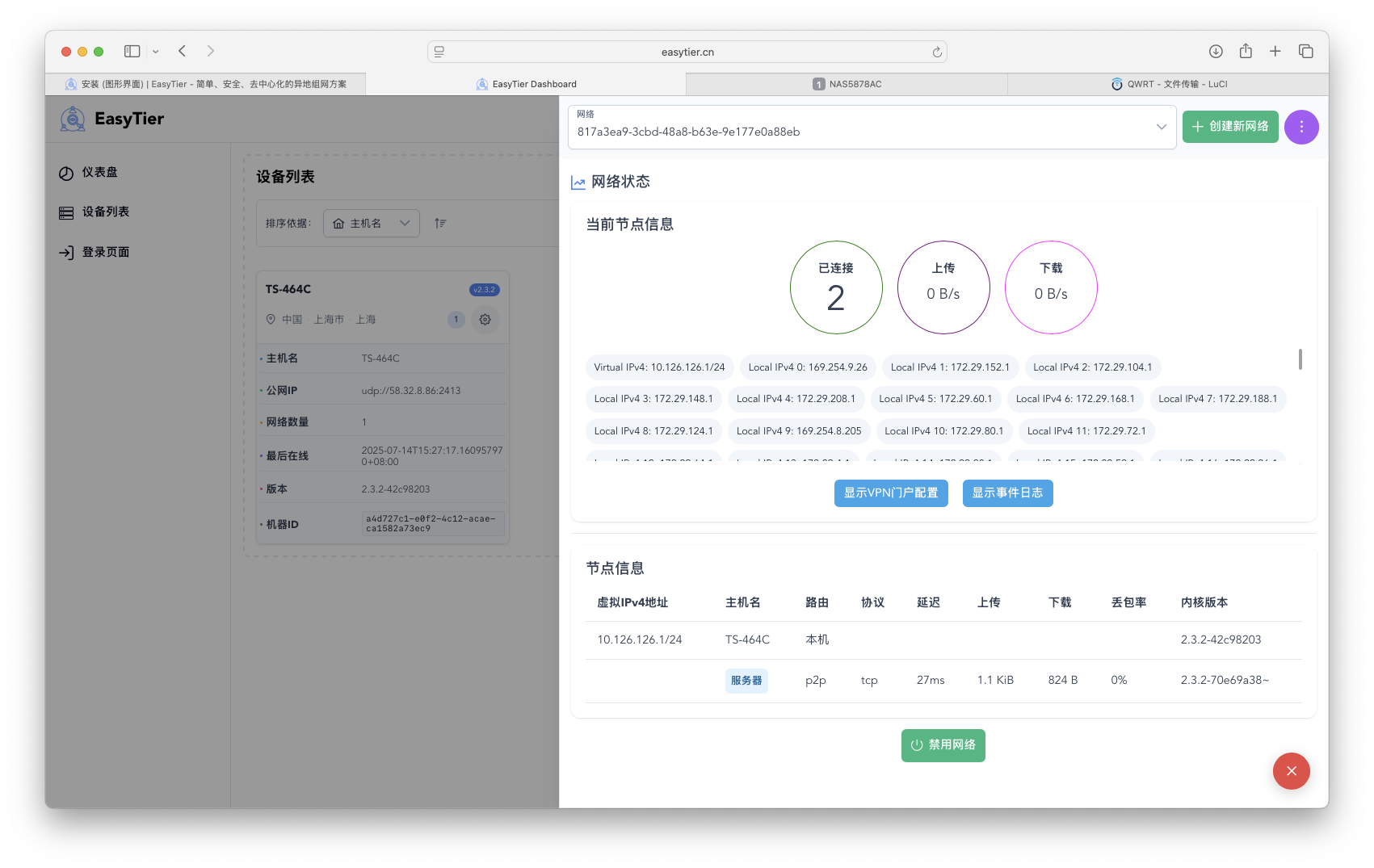Click the purple three-dot more options button

tap(1300, 127)
